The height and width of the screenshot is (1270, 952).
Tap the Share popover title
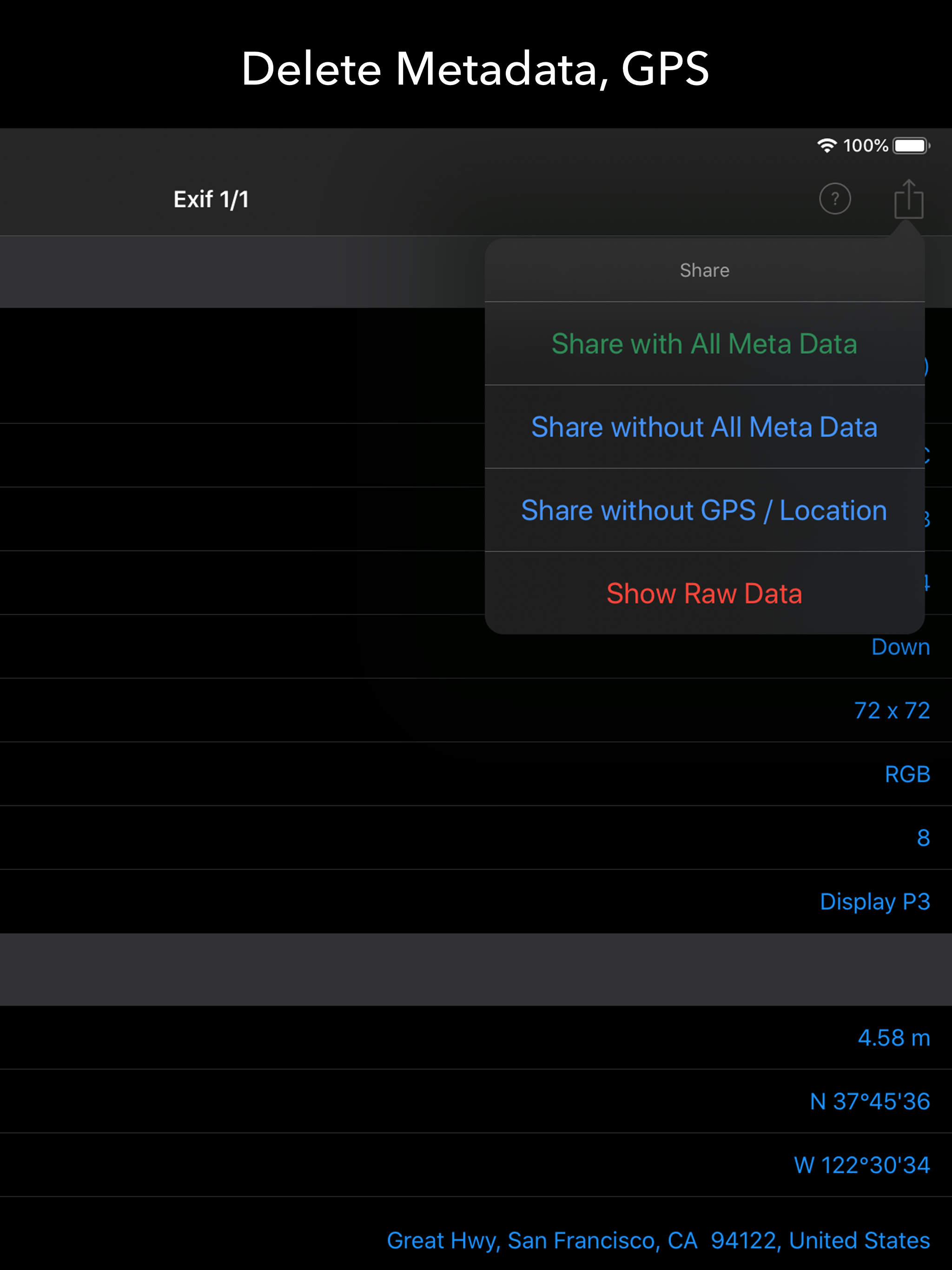(x=704, y=271)
